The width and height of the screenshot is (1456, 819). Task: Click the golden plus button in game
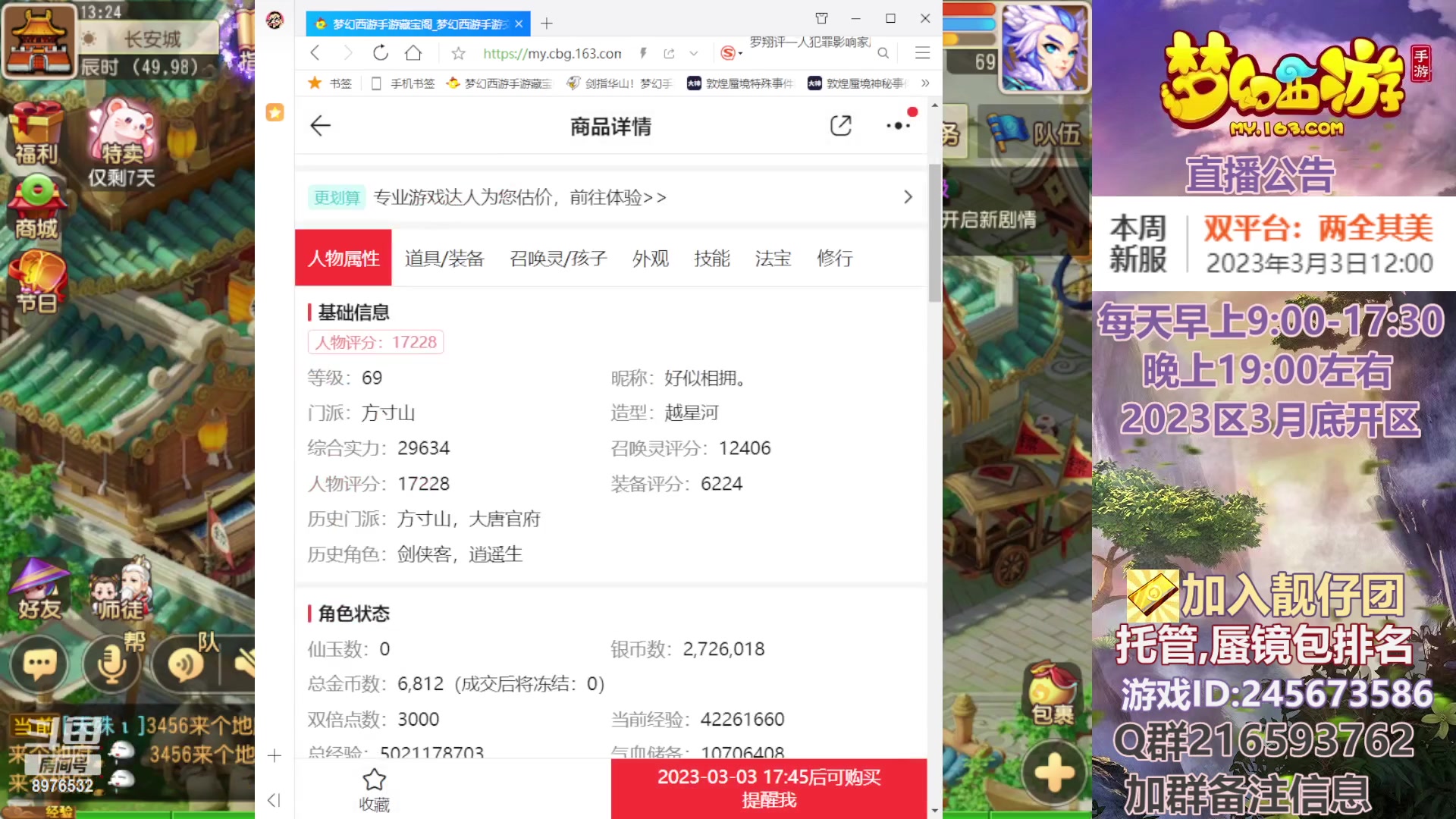coord(1054,773)
